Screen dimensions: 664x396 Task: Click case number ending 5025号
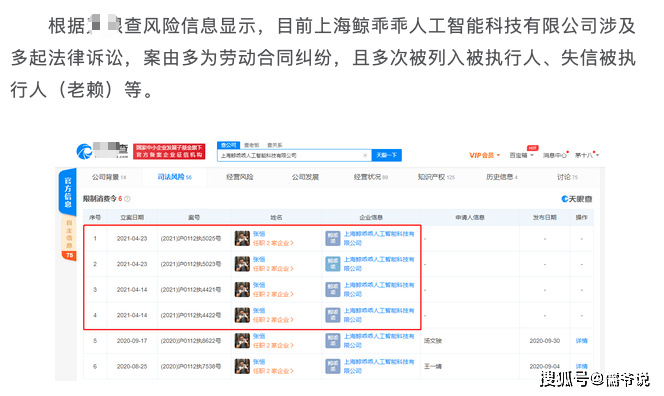191,239
